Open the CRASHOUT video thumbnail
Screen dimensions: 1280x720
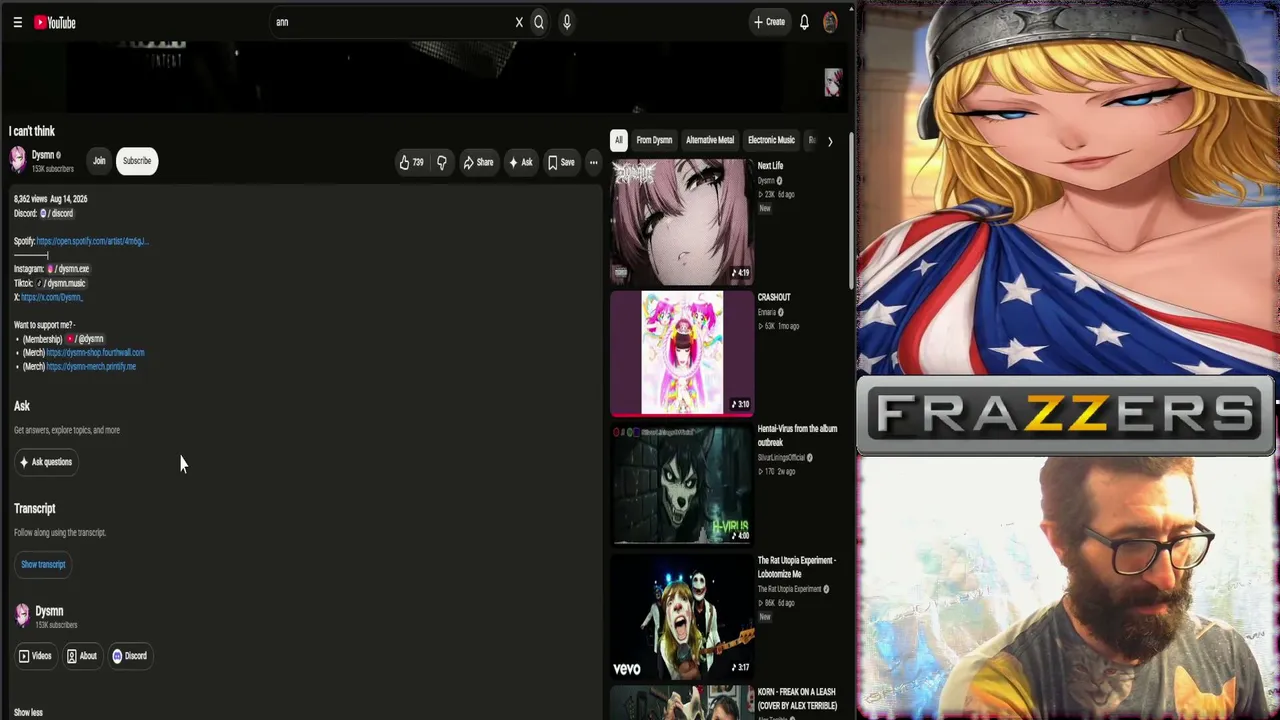[x=682, y=353]
